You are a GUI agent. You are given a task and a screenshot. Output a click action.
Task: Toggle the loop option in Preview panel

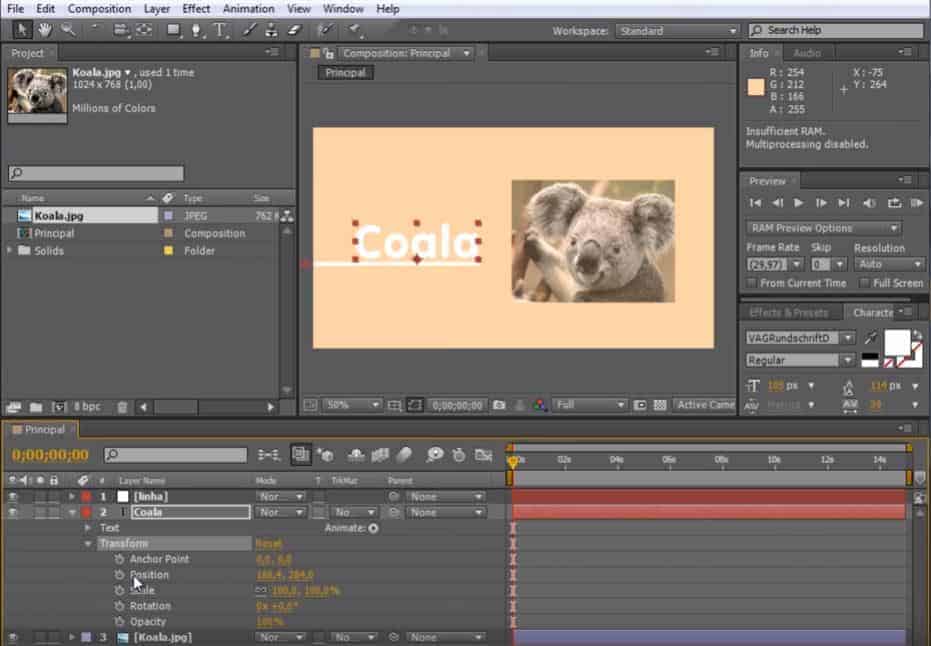coord(894,203)
